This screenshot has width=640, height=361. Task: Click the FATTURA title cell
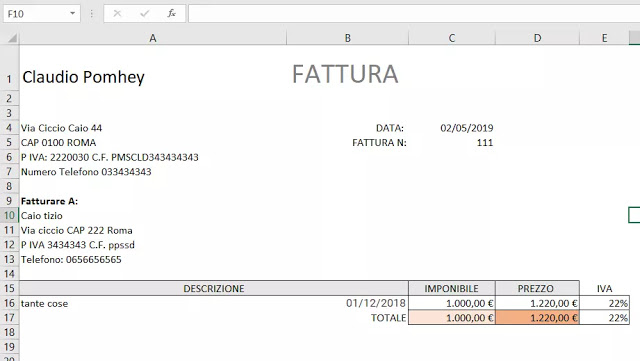[x=345, y=74]
